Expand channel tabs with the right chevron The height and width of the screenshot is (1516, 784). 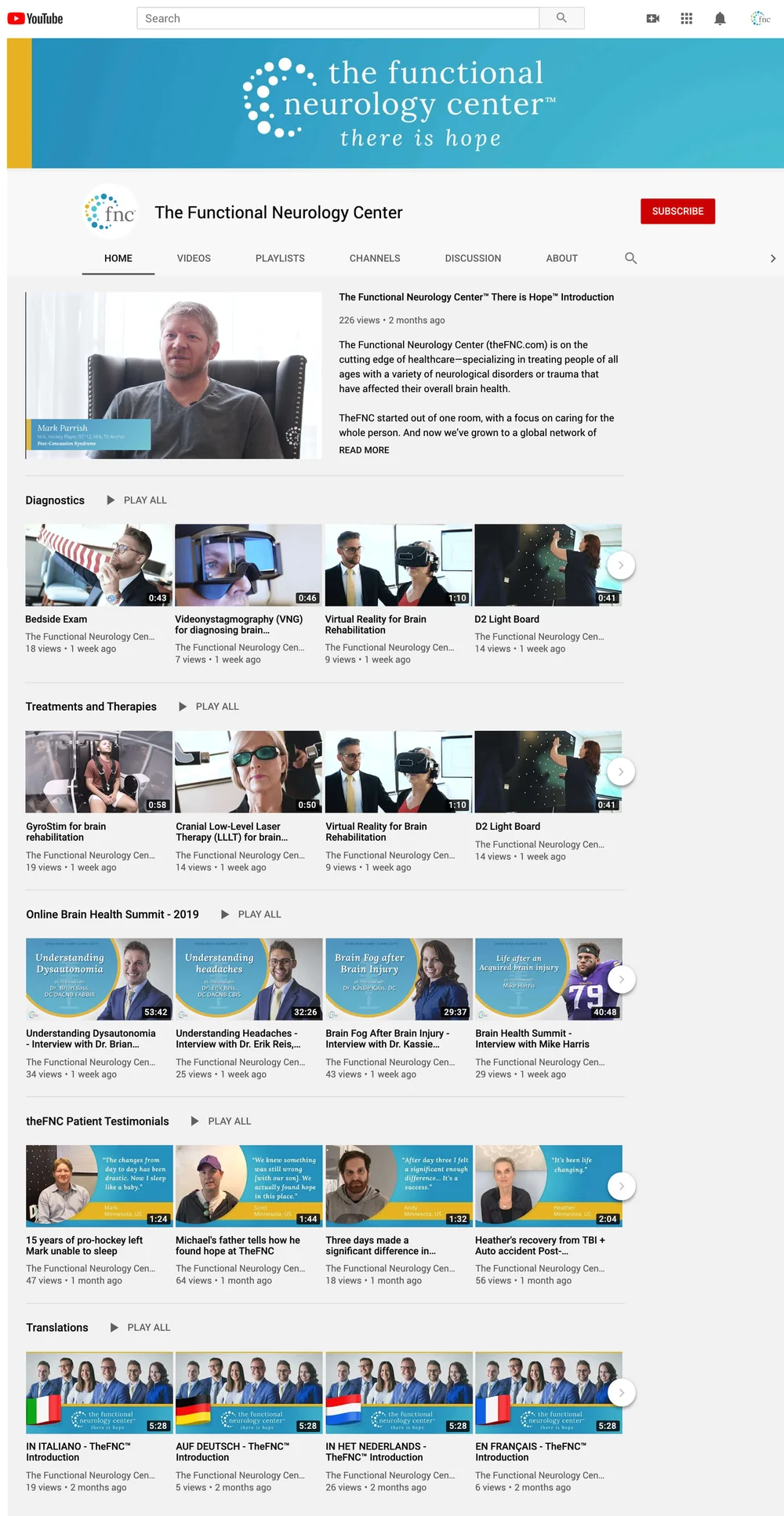[773, 258]
